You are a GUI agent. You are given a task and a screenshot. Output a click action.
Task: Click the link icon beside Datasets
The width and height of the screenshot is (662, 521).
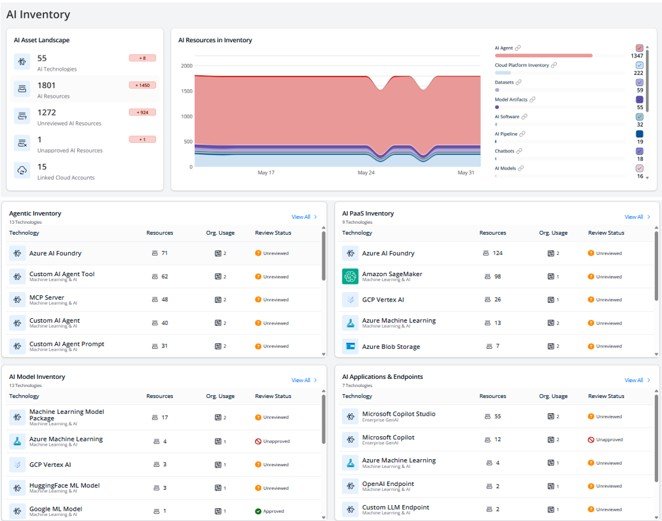[518, 82]
